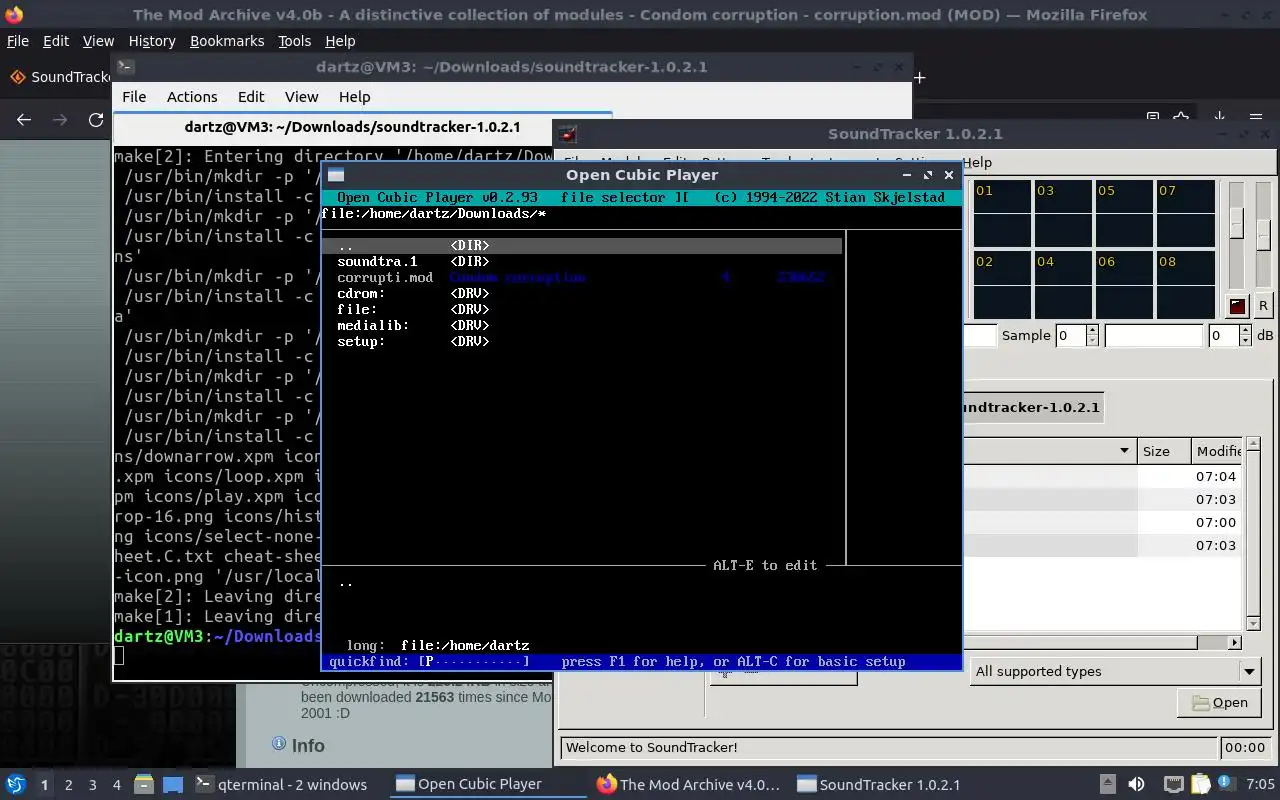Toggle scope channel 06 in SoundTracker
This screenshot has height=800, width=1280.
point(1124,285)
